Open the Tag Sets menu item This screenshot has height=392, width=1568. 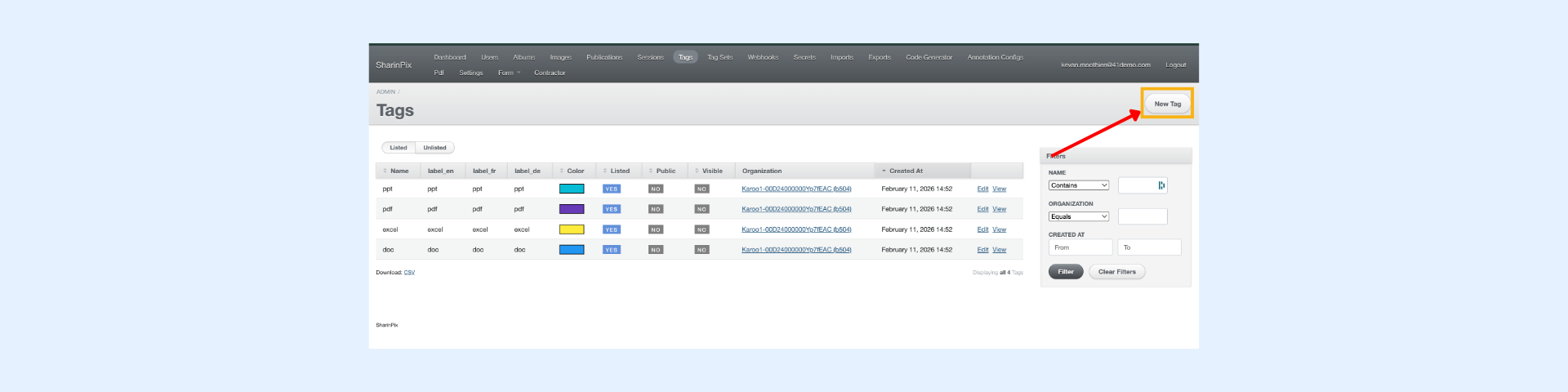click(719, 57)
